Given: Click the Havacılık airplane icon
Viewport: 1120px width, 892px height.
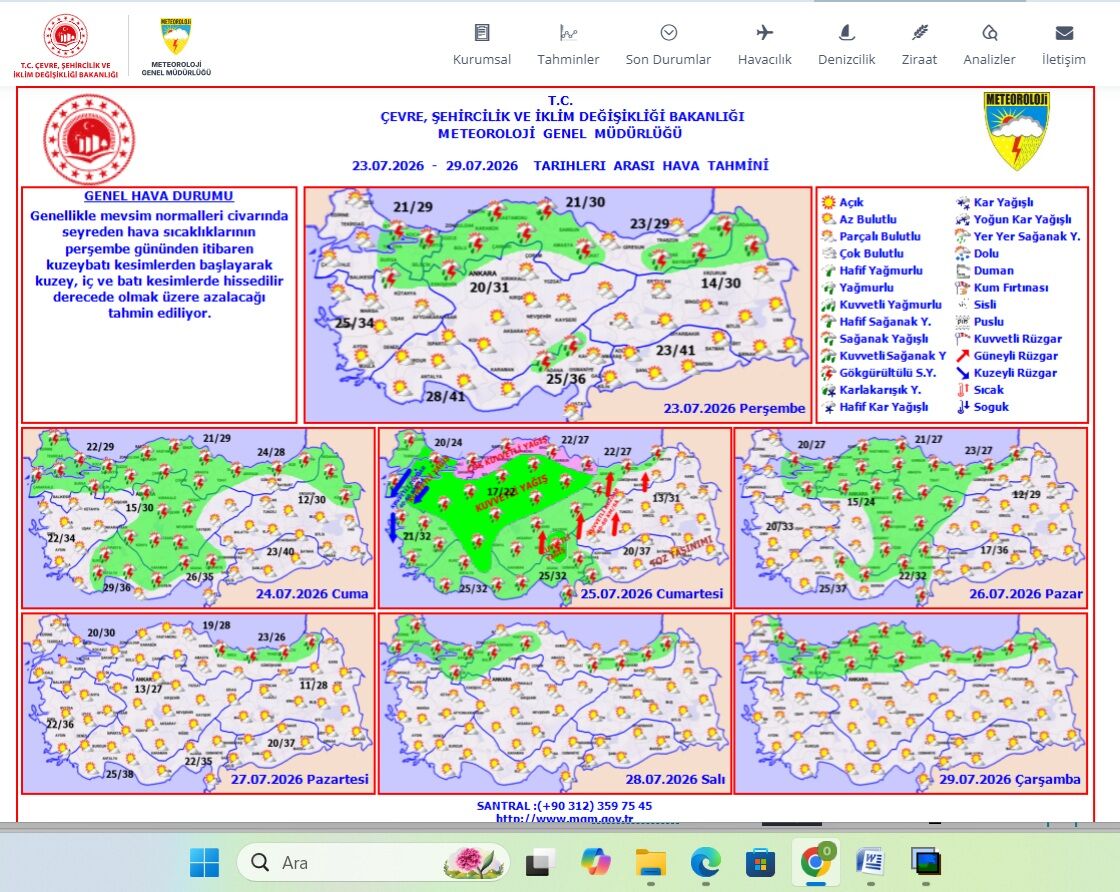Looking at the screenshot, I should coord(764,33).
